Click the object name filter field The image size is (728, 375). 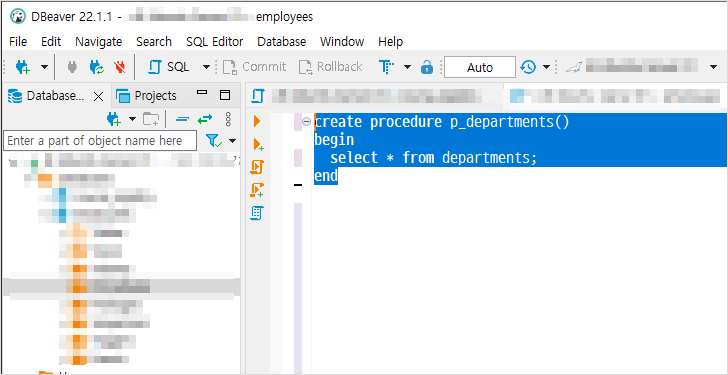pyautogui.click(x=100, y=141)
